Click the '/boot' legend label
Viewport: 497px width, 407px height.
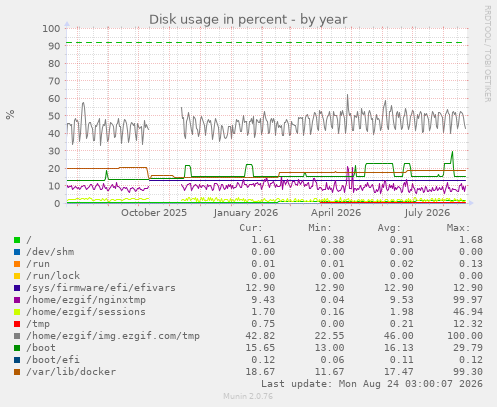(41, 348)
